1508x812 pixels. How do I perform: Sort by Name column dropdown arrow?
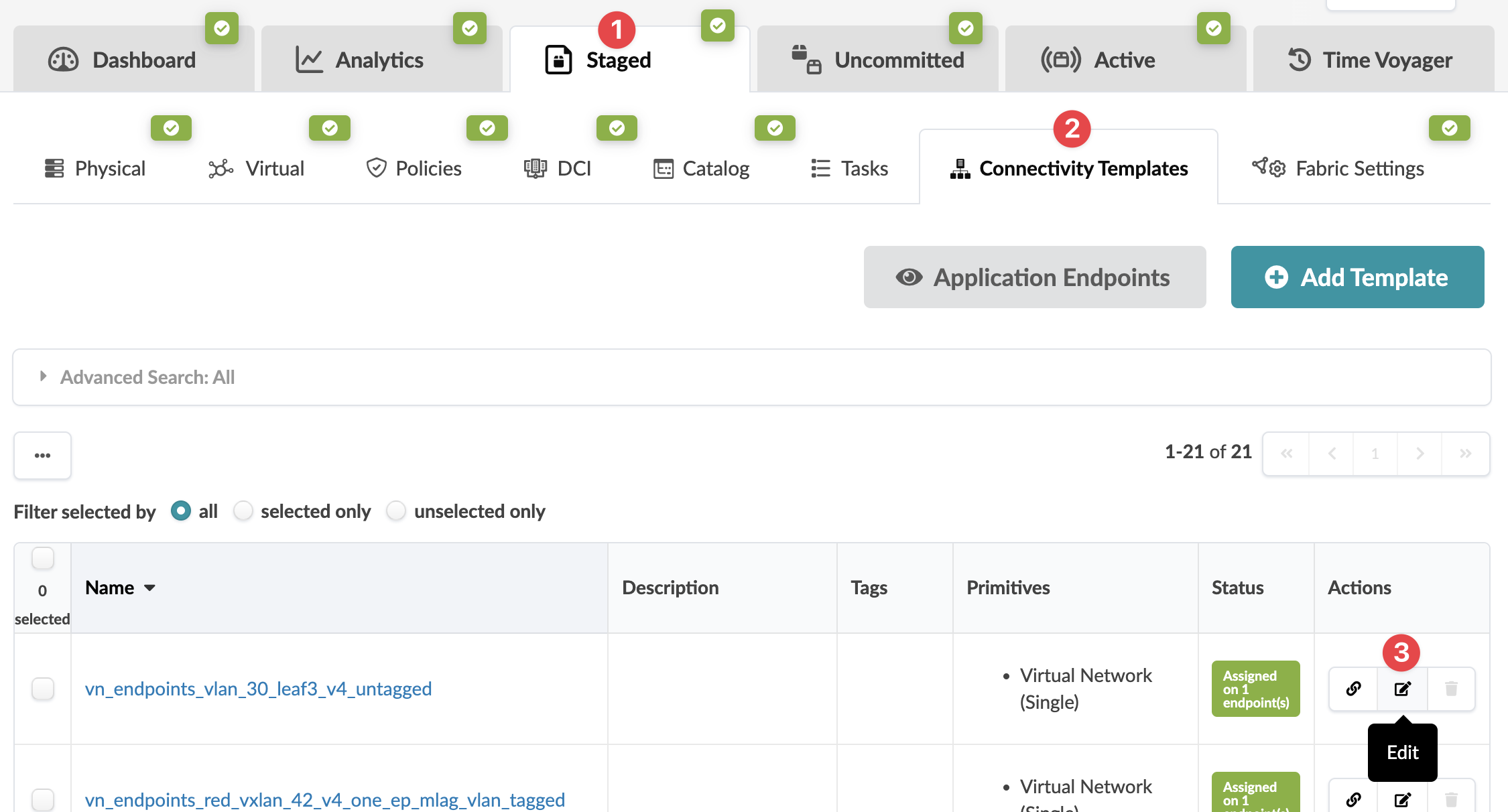point(150,588)
